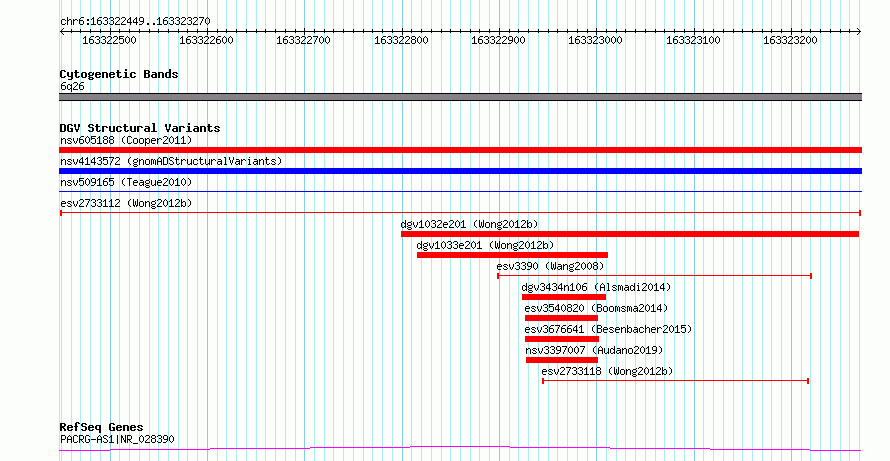Viewport: 890px width, 461px height.
Task: Select the dgv3434n106 (Alsmadi2014) red bar
Action: coord(564,297)
